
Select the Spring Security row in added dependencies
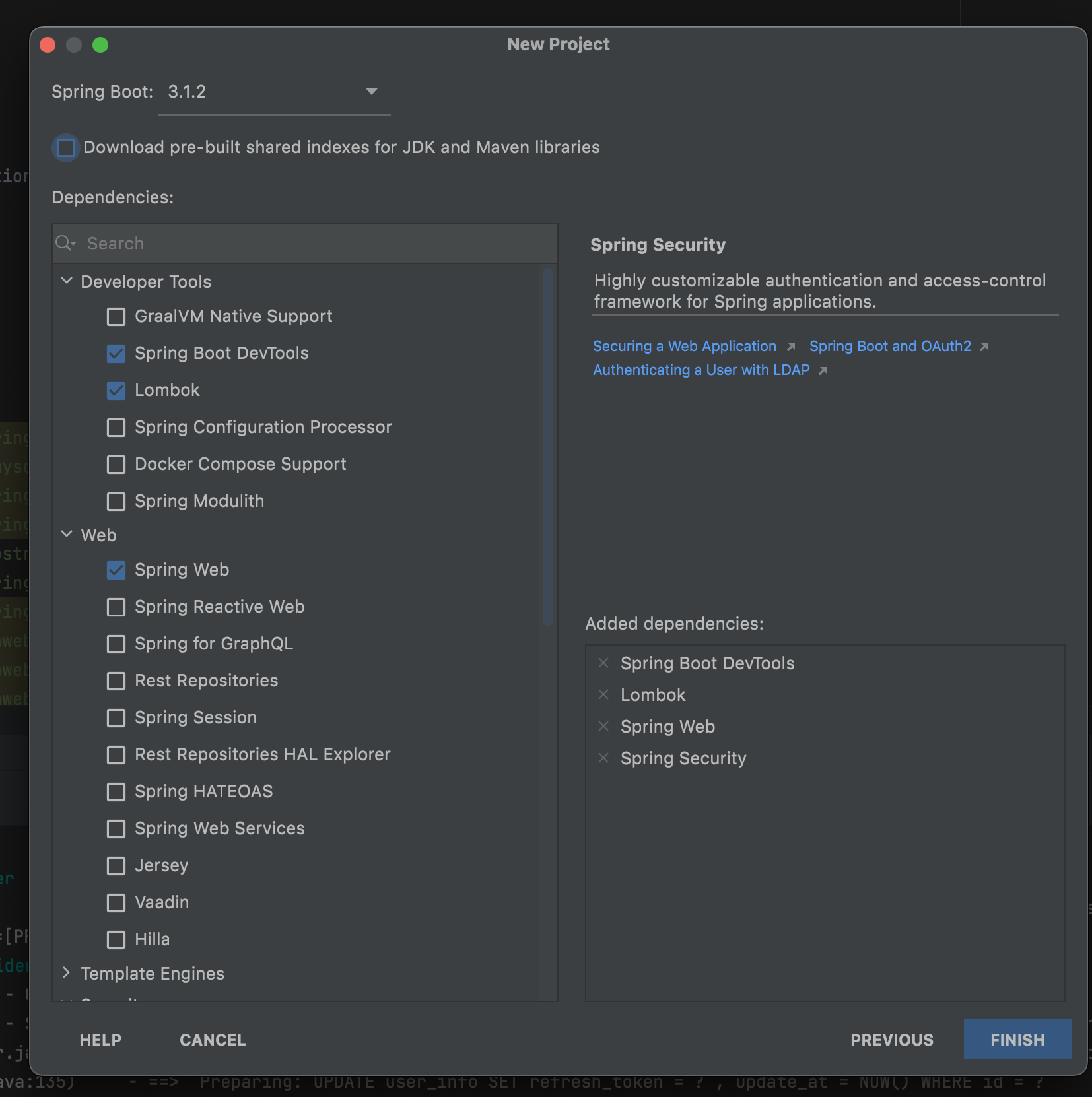point(825,758)
